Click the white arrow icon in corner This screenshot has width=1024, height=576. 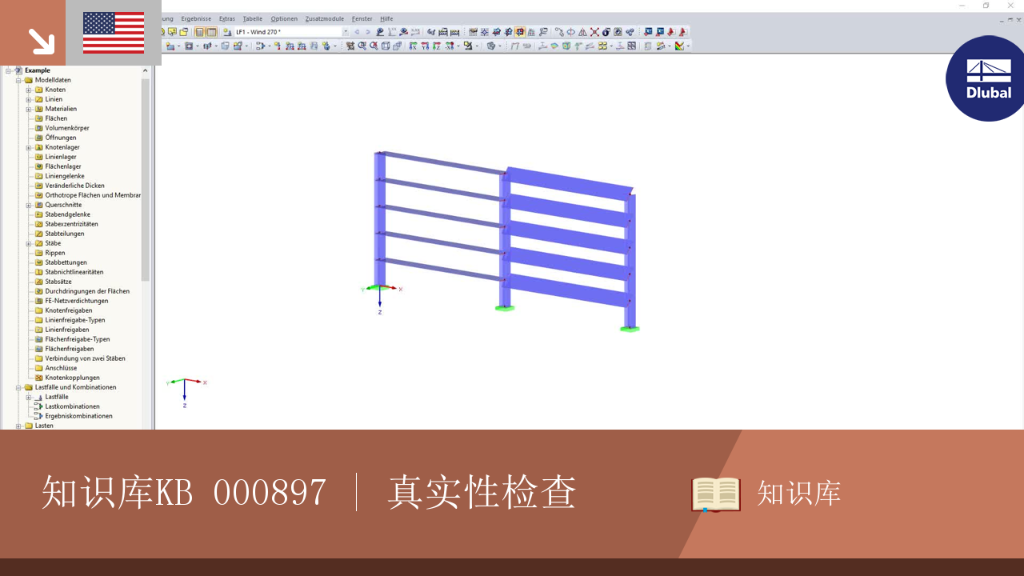(41, 41)
